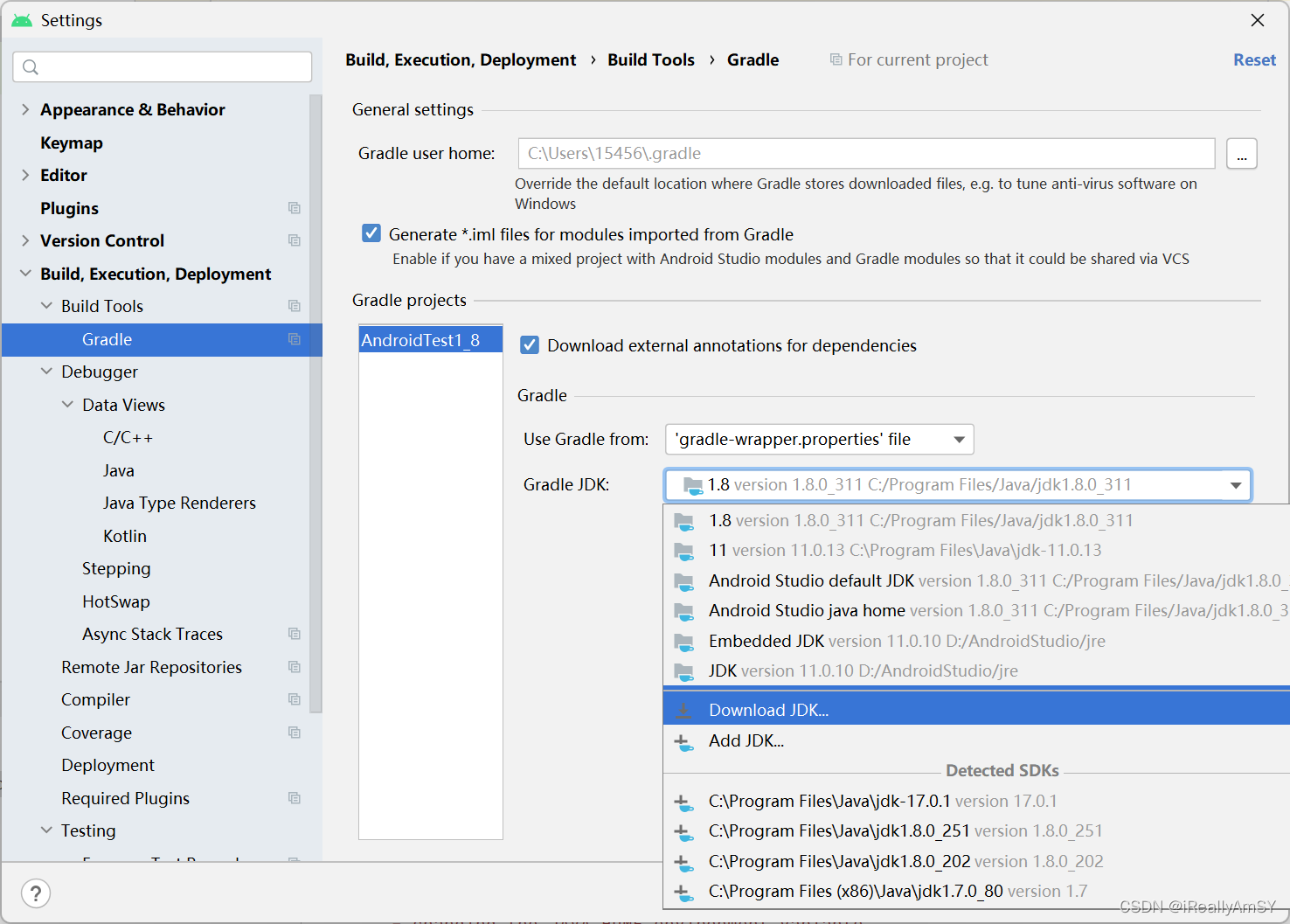Click the project-level icon beside Build Tools
1290x924 pixels.
(x=295, y=306)
